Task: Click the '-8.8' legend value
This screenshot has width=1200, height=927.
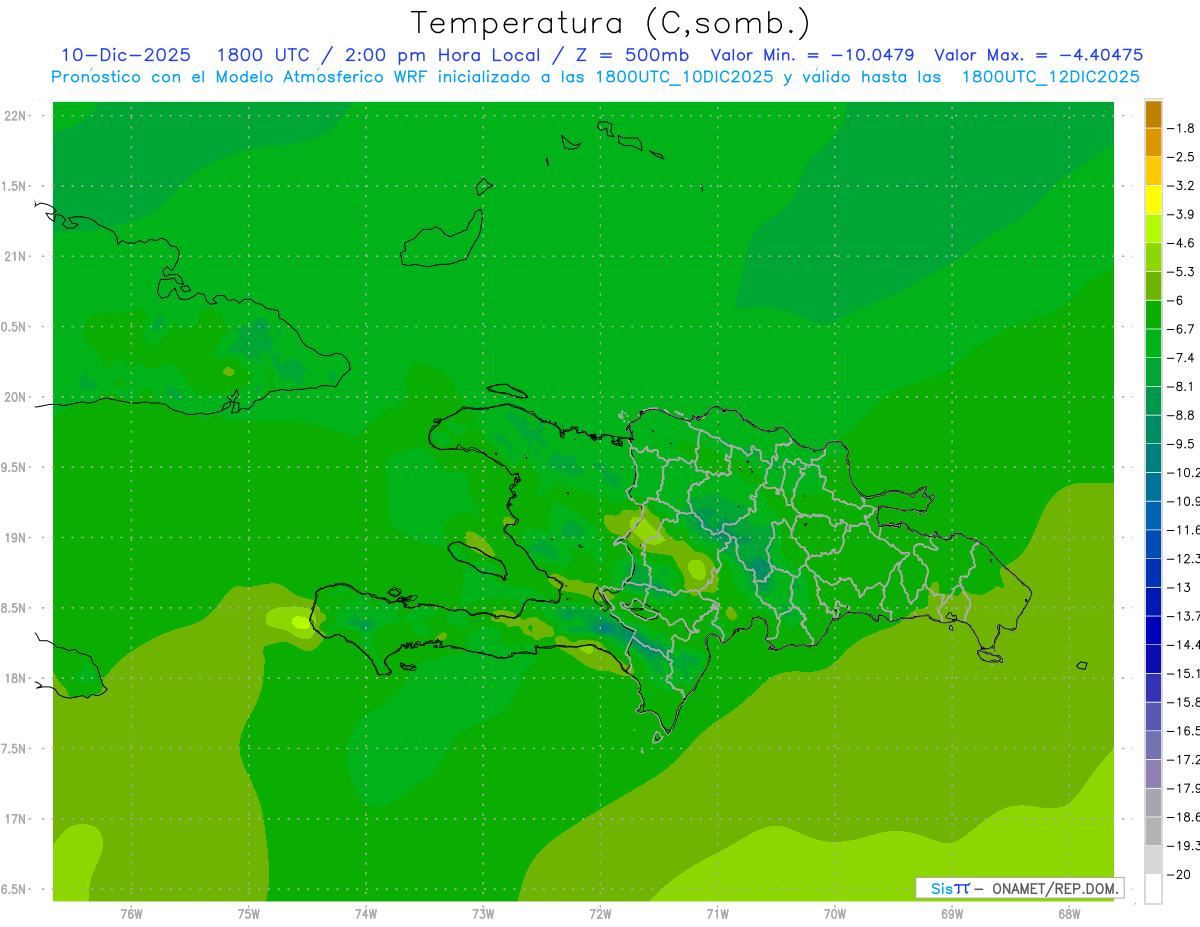Action: click(1181, 415)
